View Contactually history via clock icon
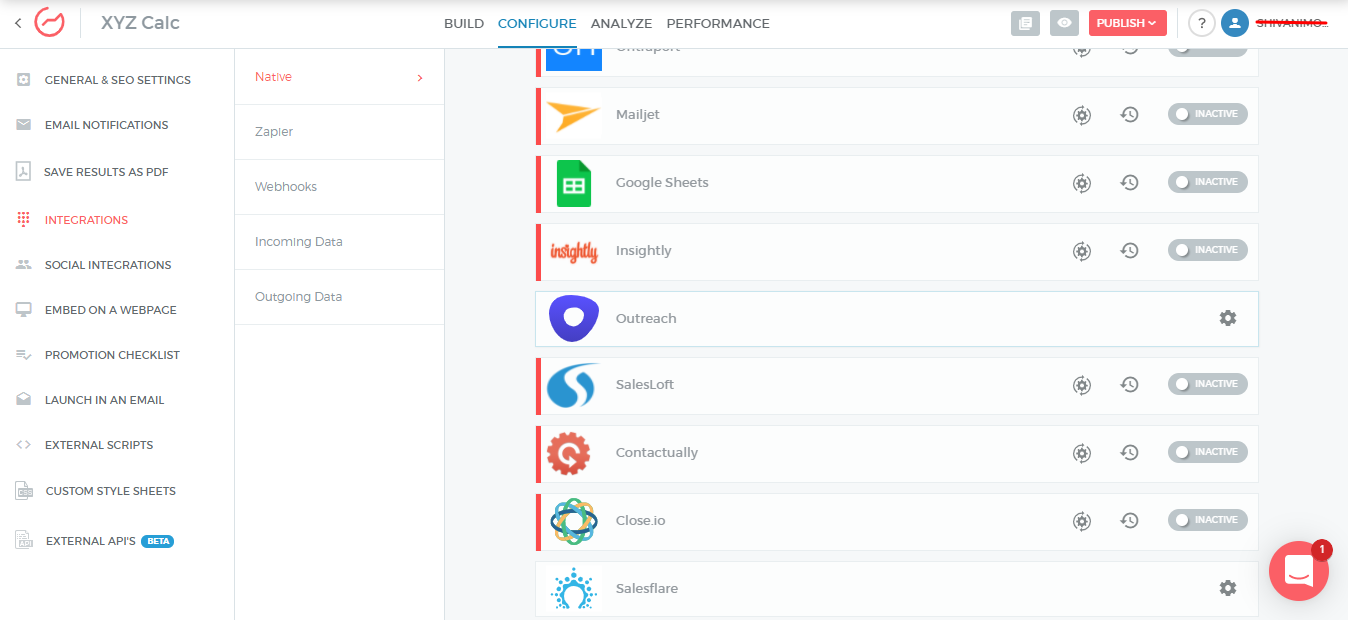 pyautogui.click(x=1129, y=453)
